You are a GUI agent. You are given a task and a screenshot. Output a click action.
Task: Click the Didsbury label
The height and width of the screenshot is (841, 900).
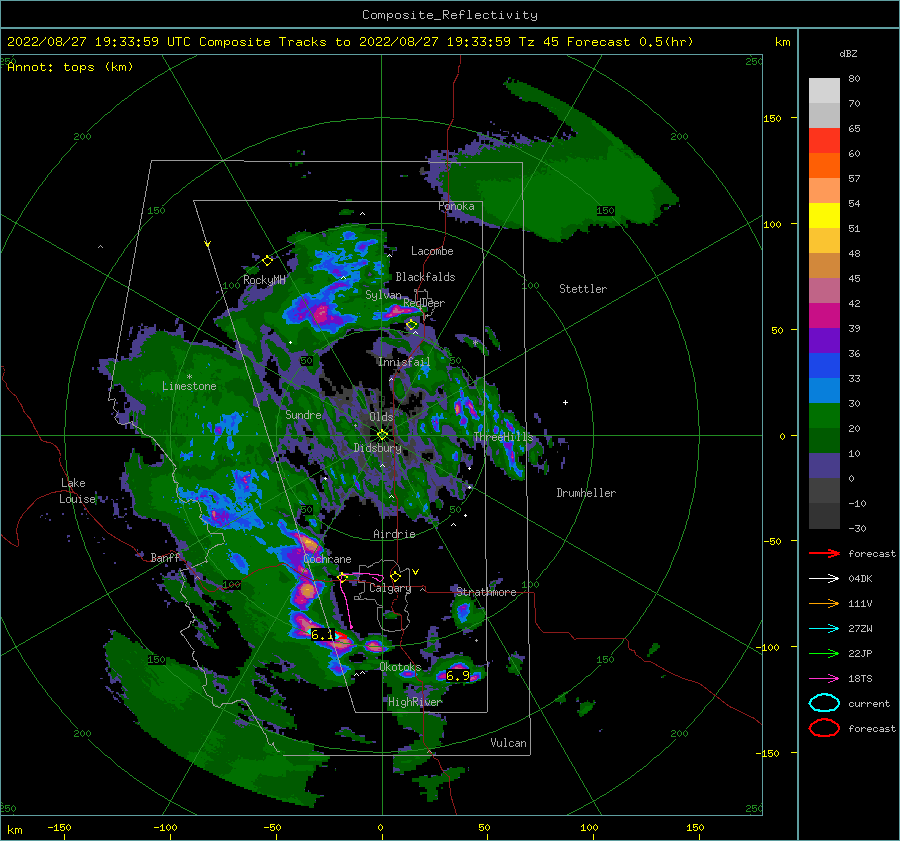pyautogui.click(x=378, y=448)
